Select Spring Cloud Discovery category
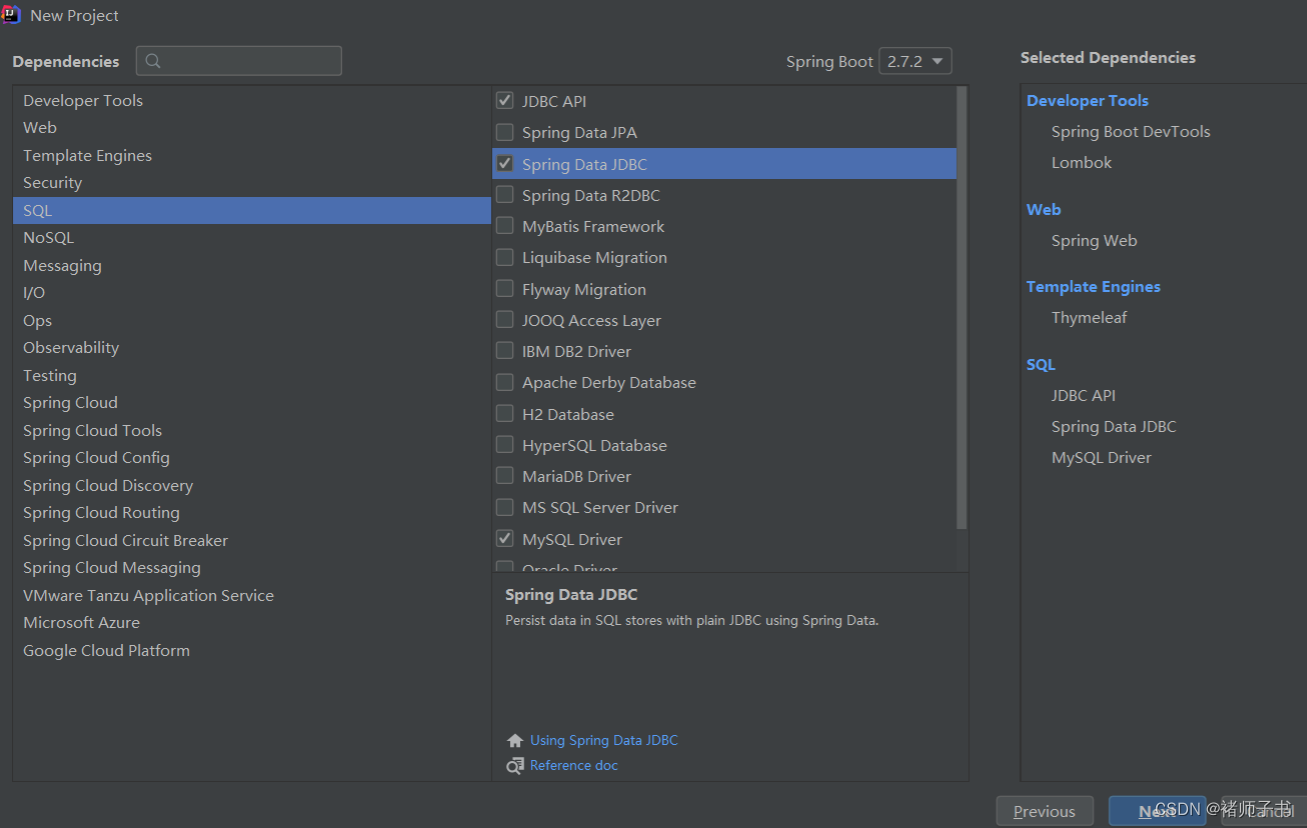This screenshot has width=1307, height=828. (x=252, y=485)
